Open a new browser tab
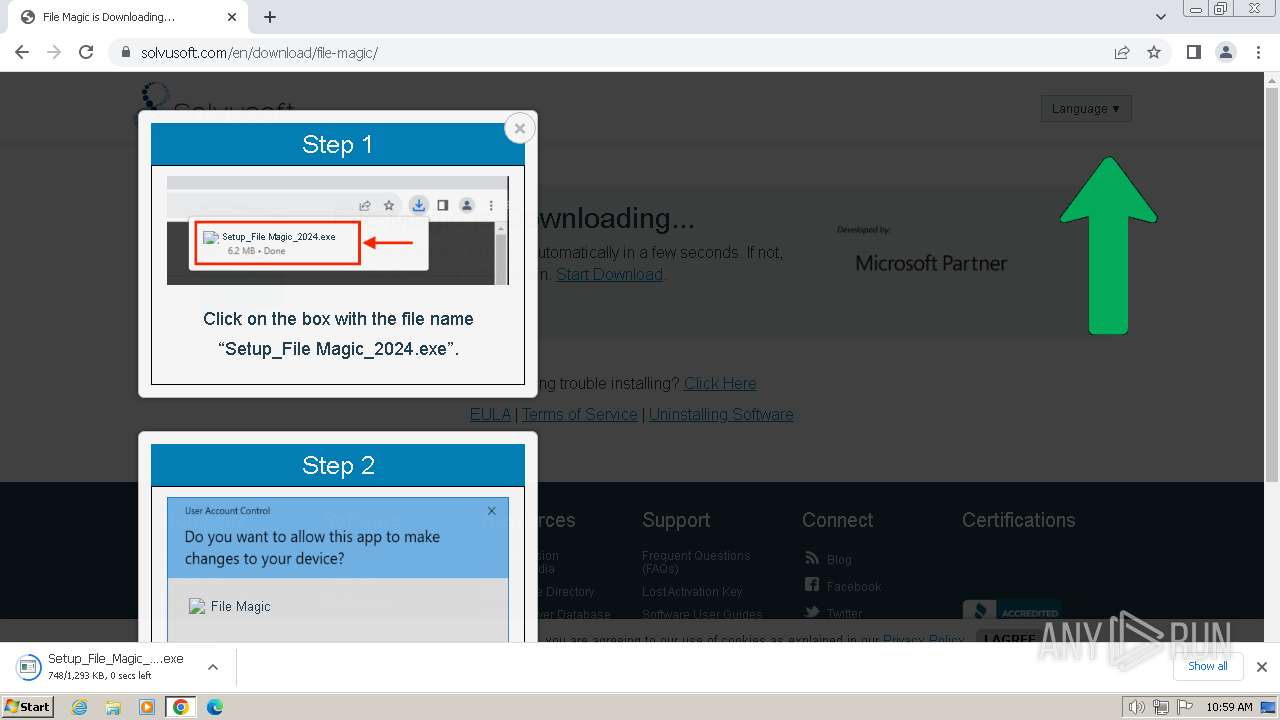This screenshot has width=1280, height=720. (270, 17)
